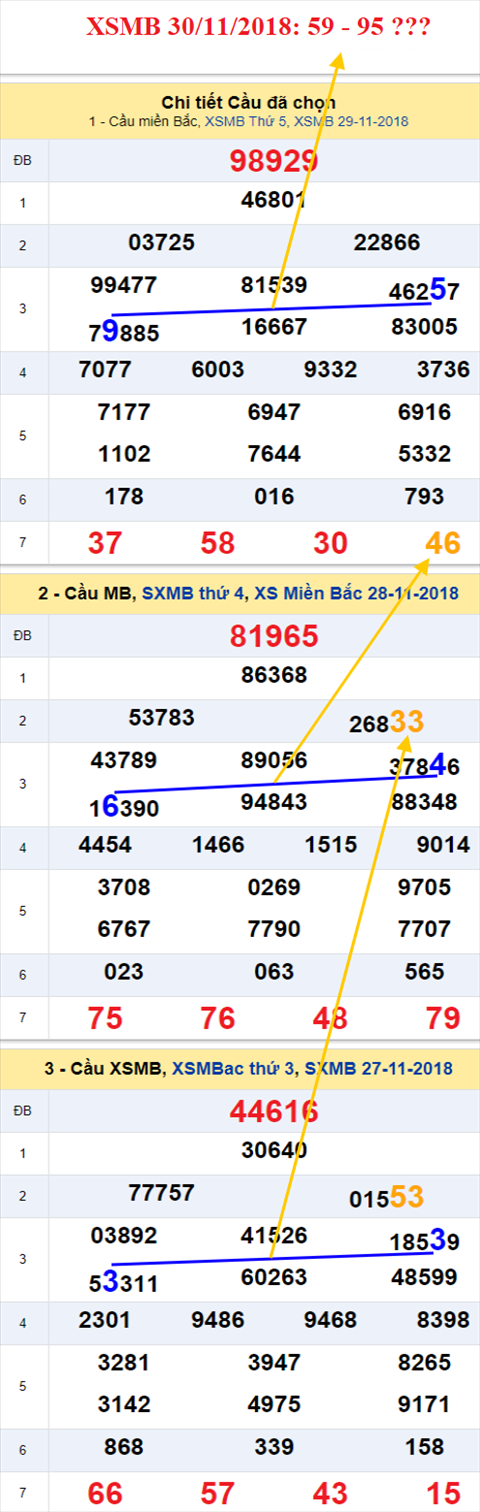Select fourth prize number 9014
Image resolution: width=480 pixels, height=1512 pixels.
[x=443, y=844]
